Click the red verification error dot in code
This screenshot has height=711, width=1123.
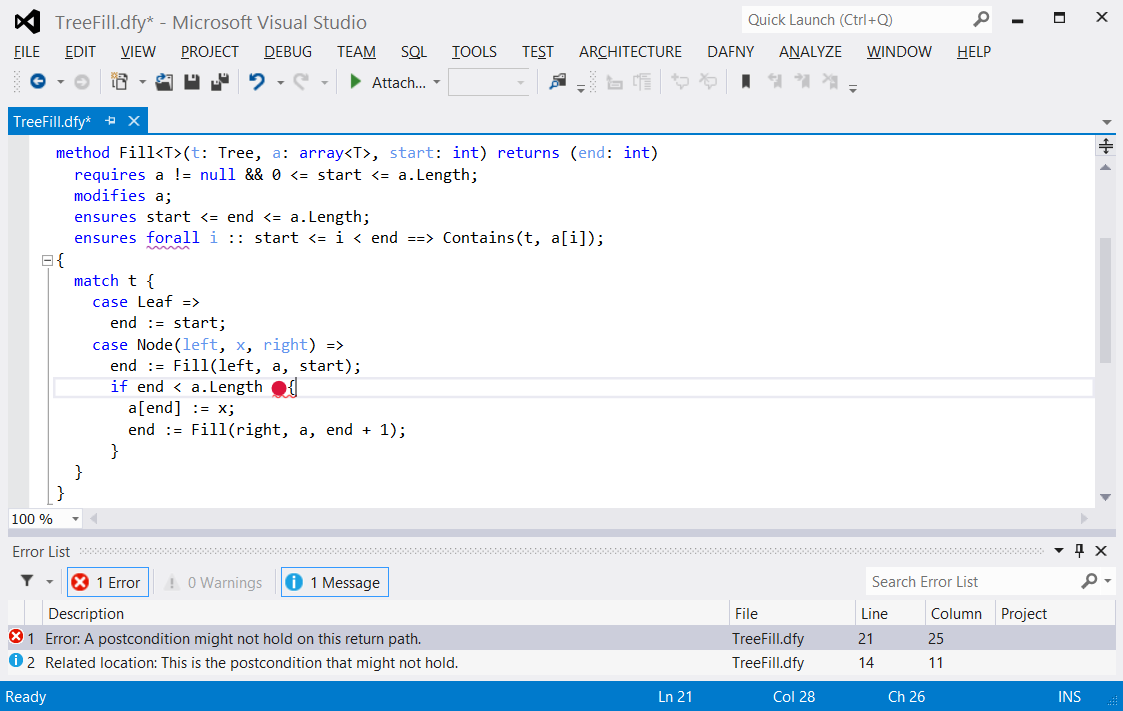tap(278, 388)
